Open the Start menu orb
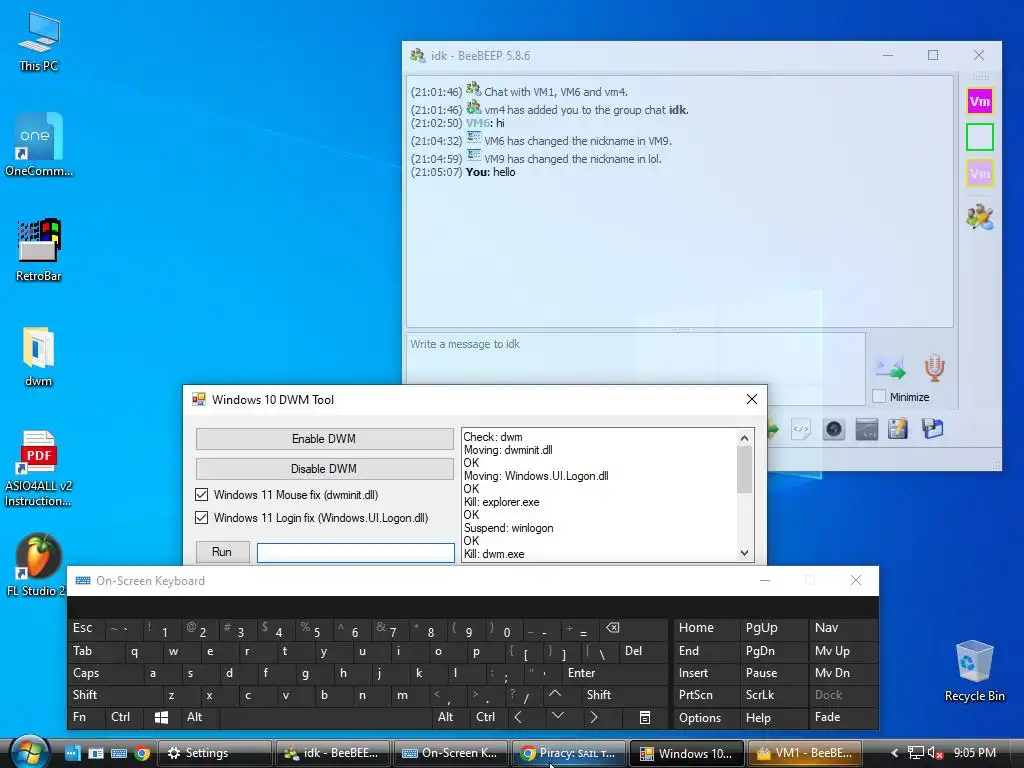This screenshot has width=1024, height=768. (30, 752)
